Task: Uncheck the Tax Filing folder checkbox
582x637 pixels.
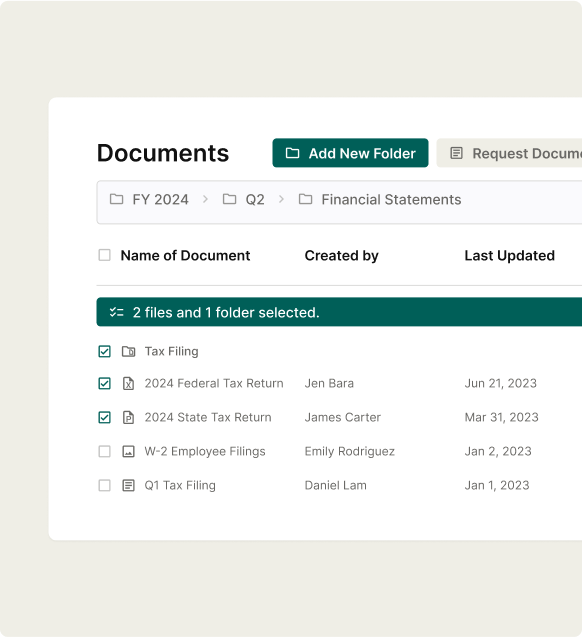Action: pos(104,351)
